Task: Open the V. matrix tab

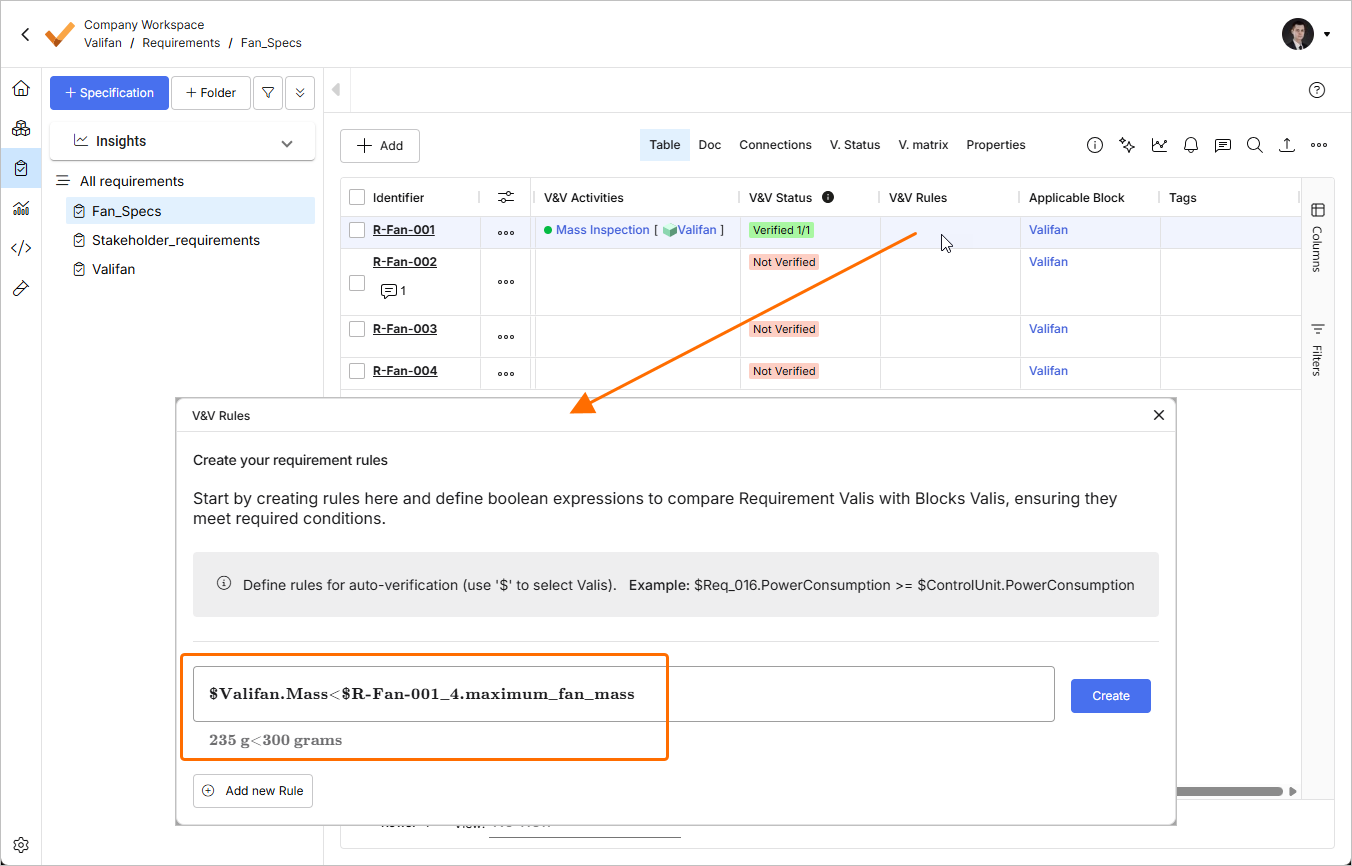Action: coord(922,145)
